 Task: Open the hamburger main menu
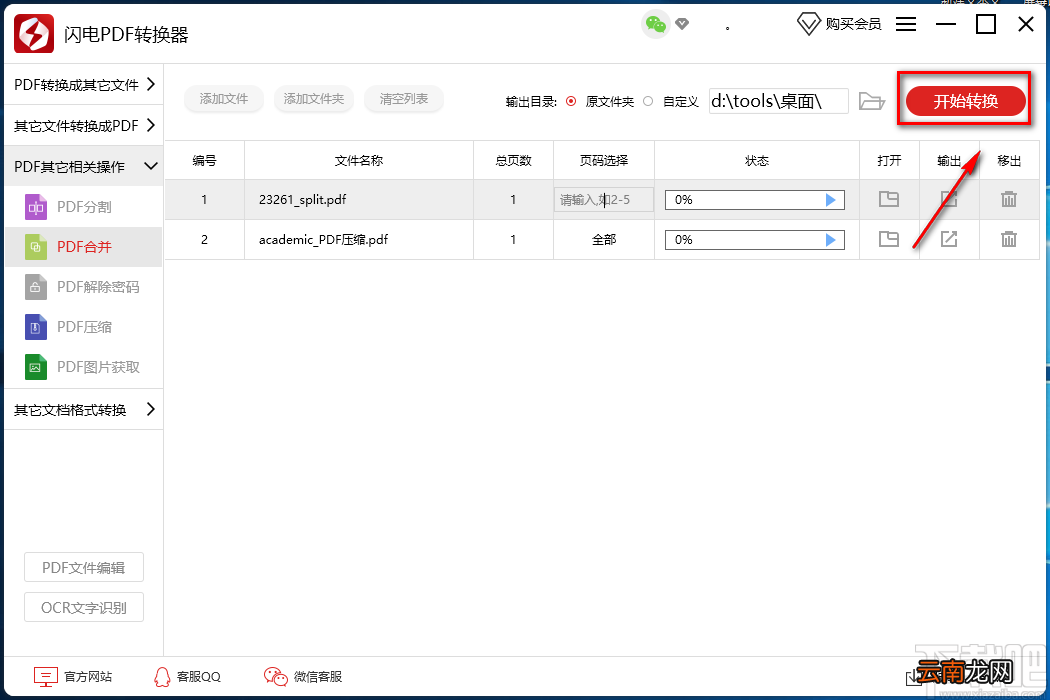click(906, 24)
